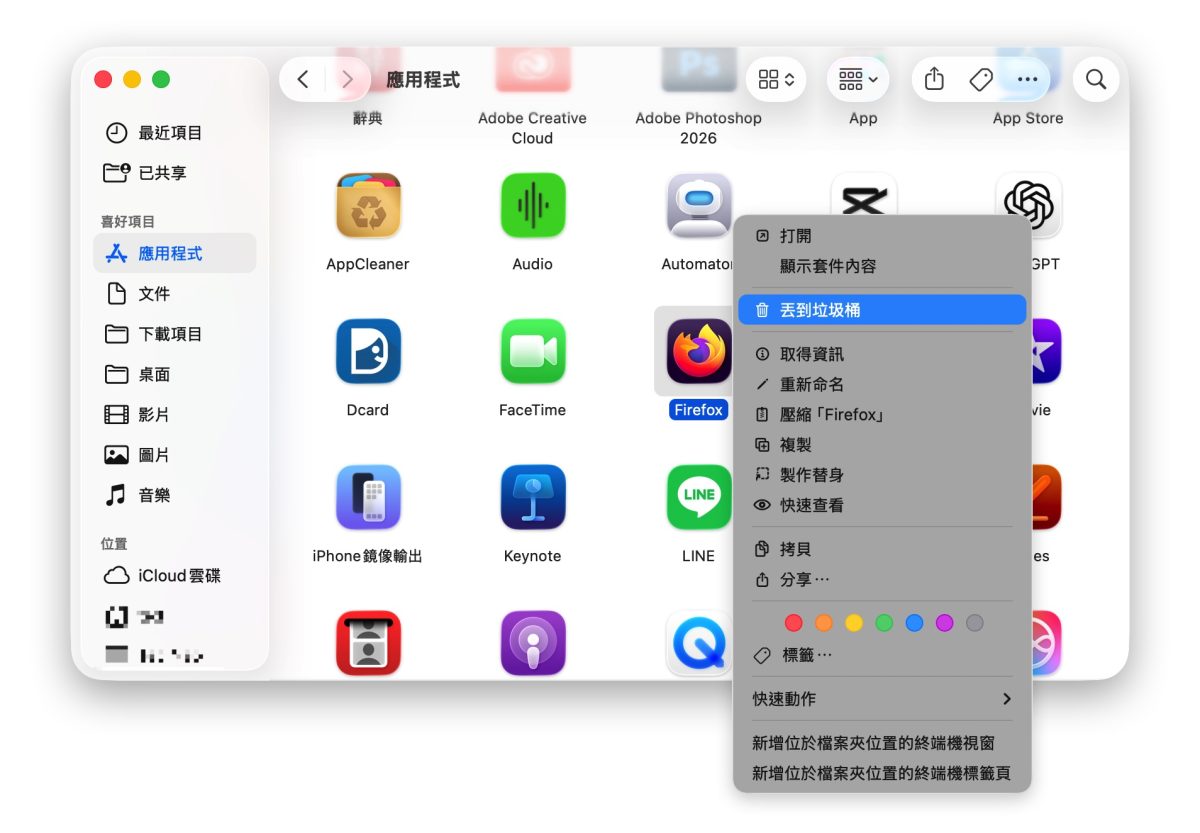Click the 辭典 app label

click(368, 118)
